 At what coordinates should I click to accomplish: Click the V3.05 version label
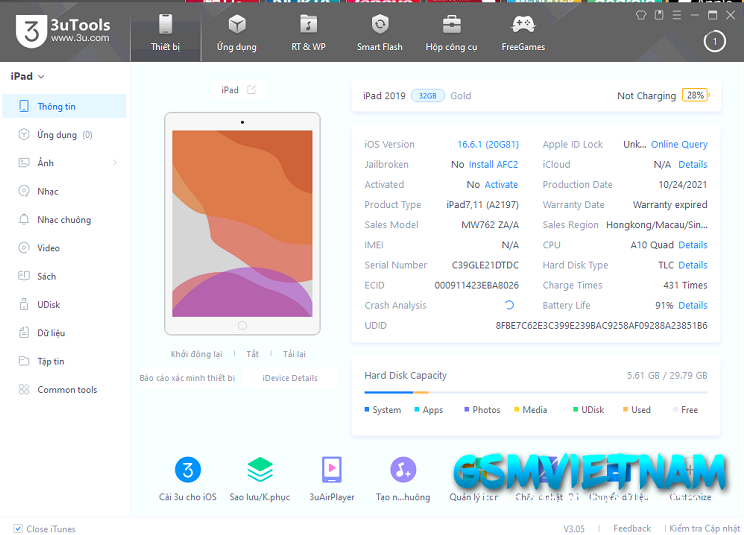pyautogui.click(x=574, y=528)
